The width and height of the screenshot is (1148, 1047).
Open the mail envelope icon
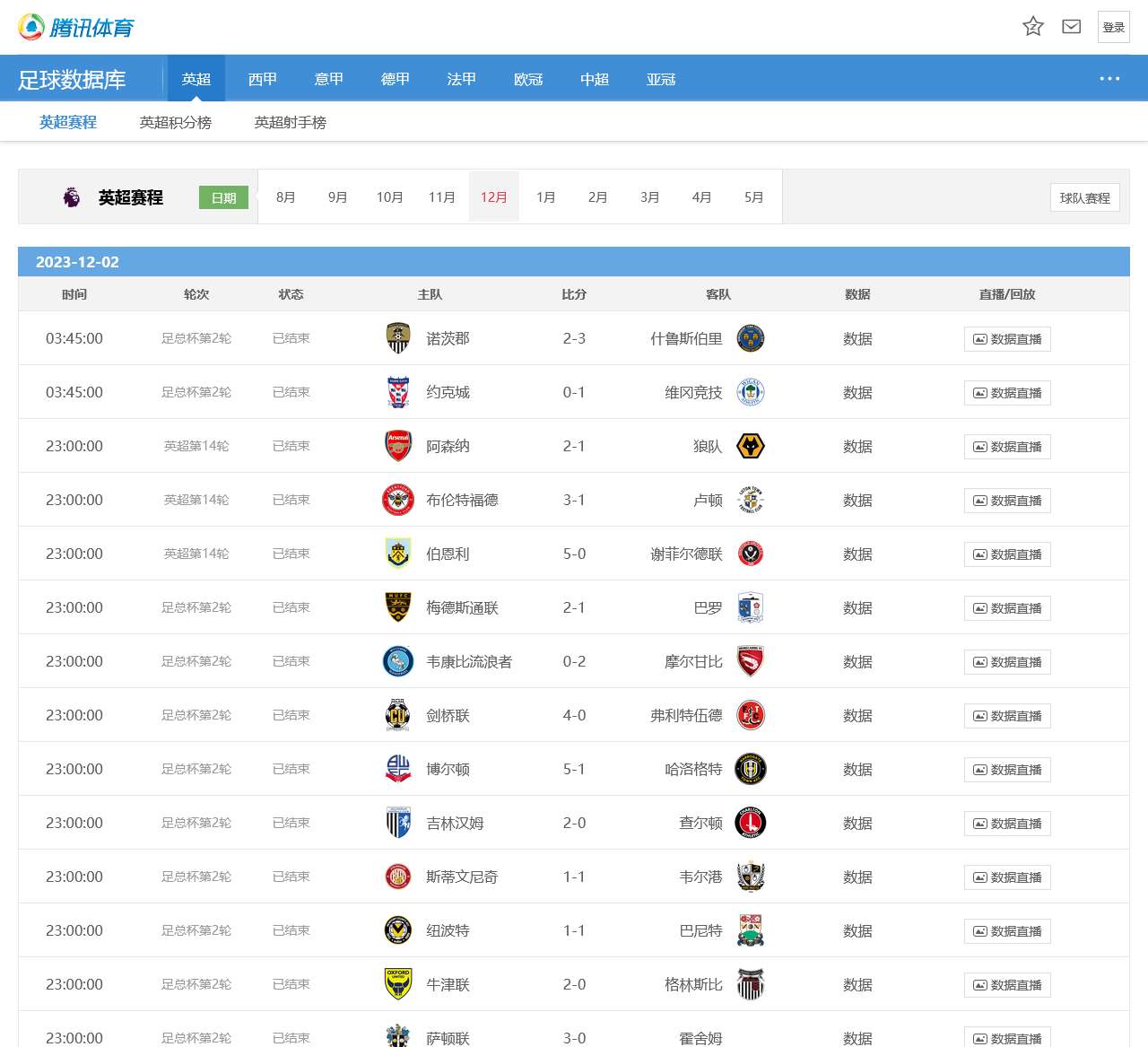(x=1072, y=27)
